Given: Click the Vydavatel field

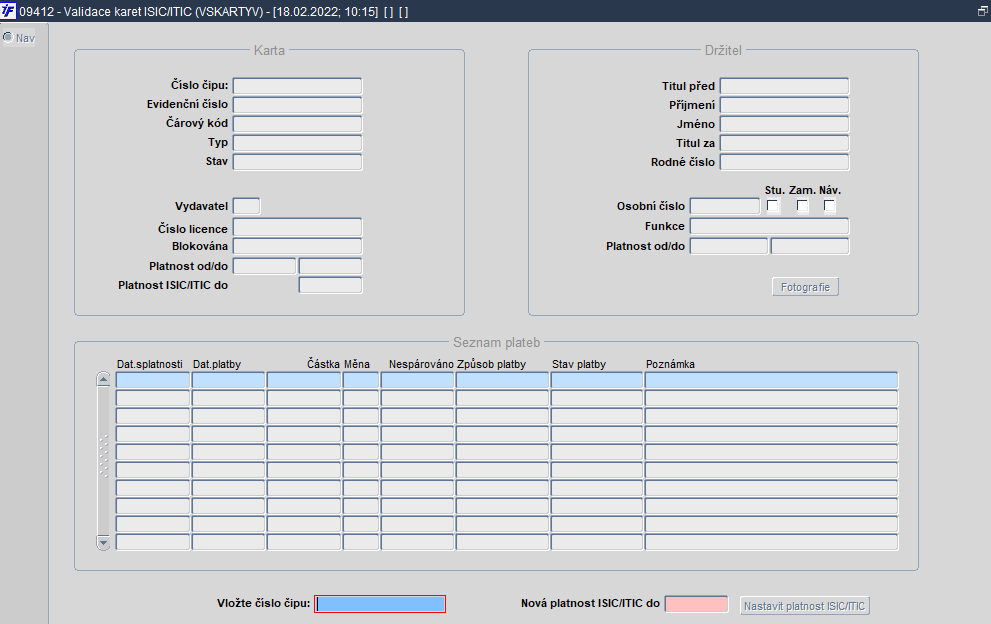Looking at the screenshot, I should coord(246,206).
